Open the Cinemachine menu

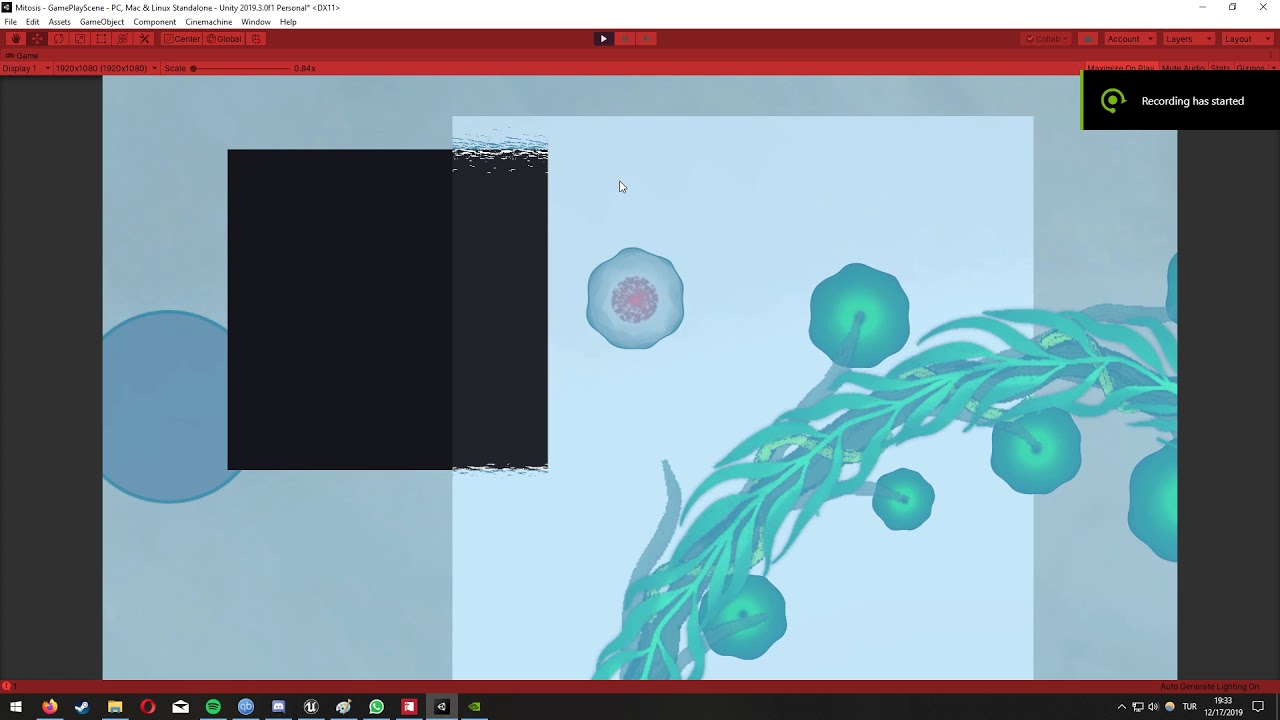pos(208,21)
